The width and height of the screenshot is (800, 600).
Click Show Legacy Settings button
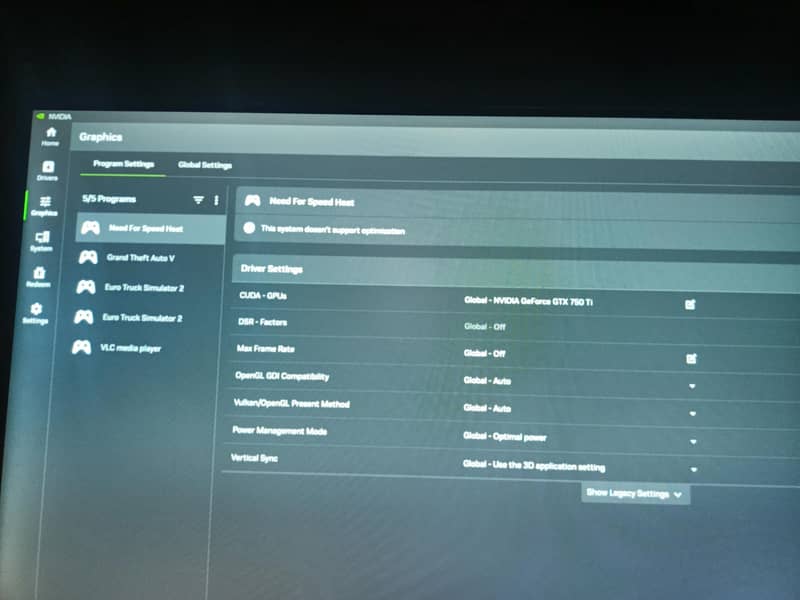tap(635, 493)
